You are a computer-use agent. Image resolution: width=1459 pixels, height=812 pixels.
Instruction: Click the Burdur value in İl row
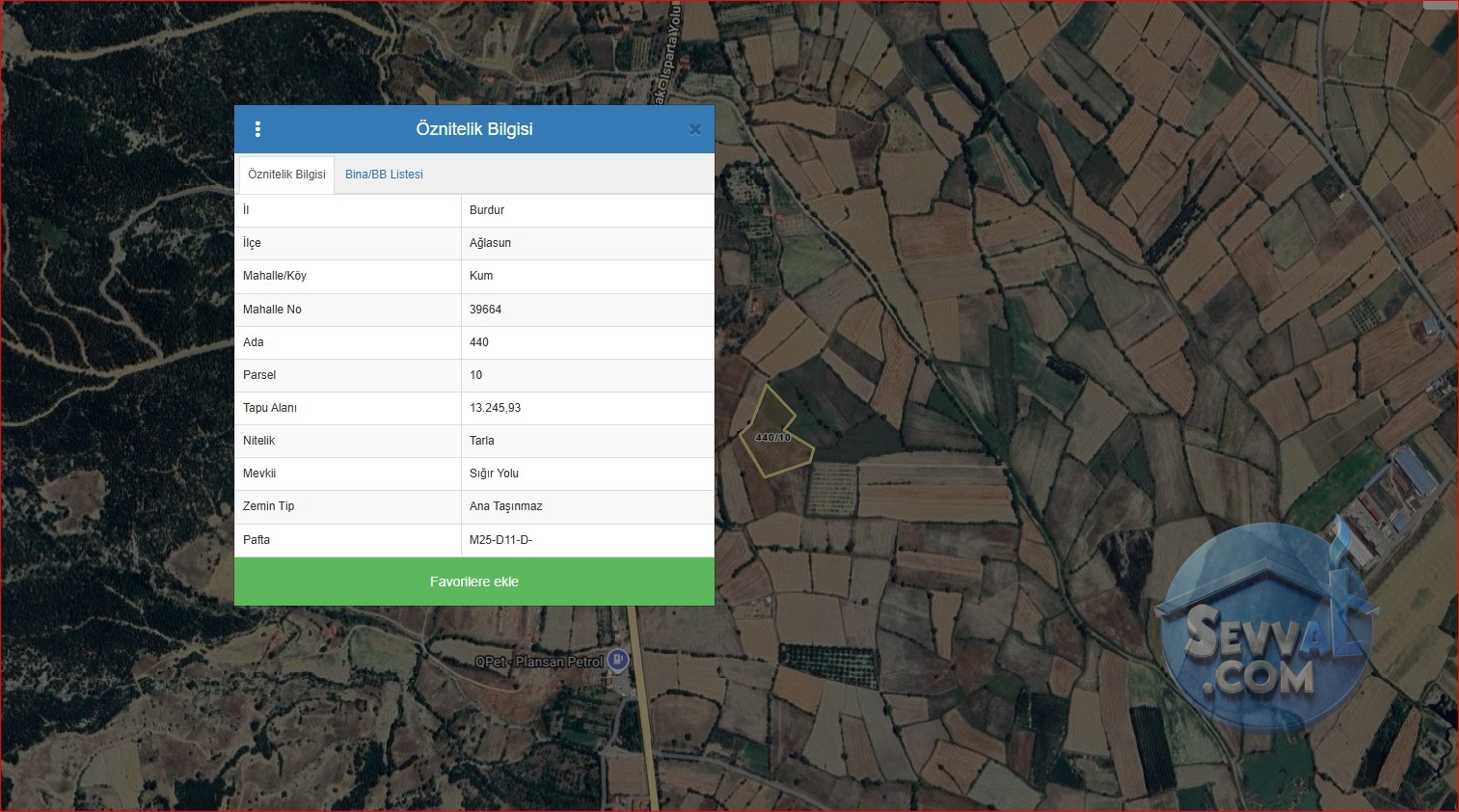pos(487,210)
